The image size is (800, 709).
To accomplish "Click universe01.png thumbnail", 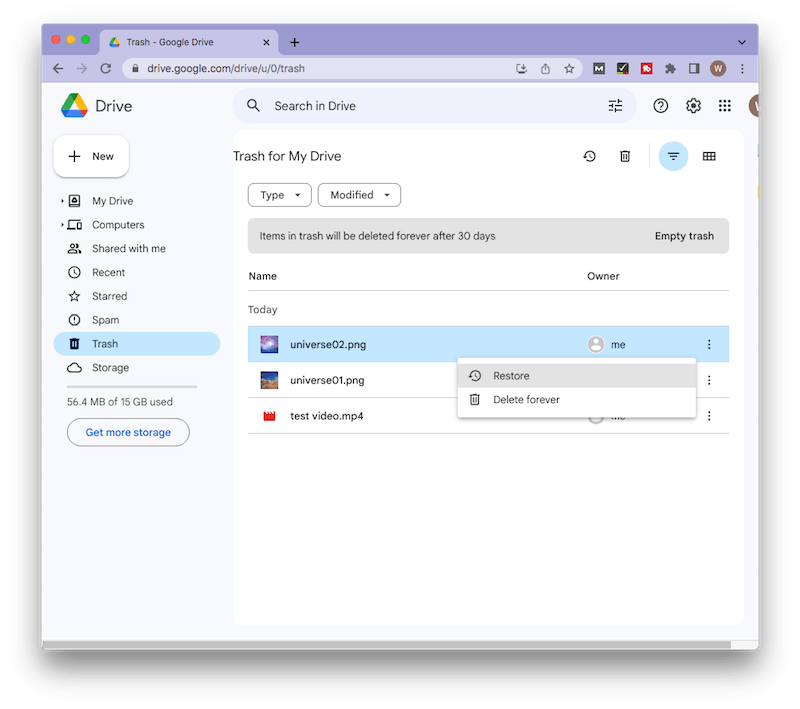I will point(269,380).
